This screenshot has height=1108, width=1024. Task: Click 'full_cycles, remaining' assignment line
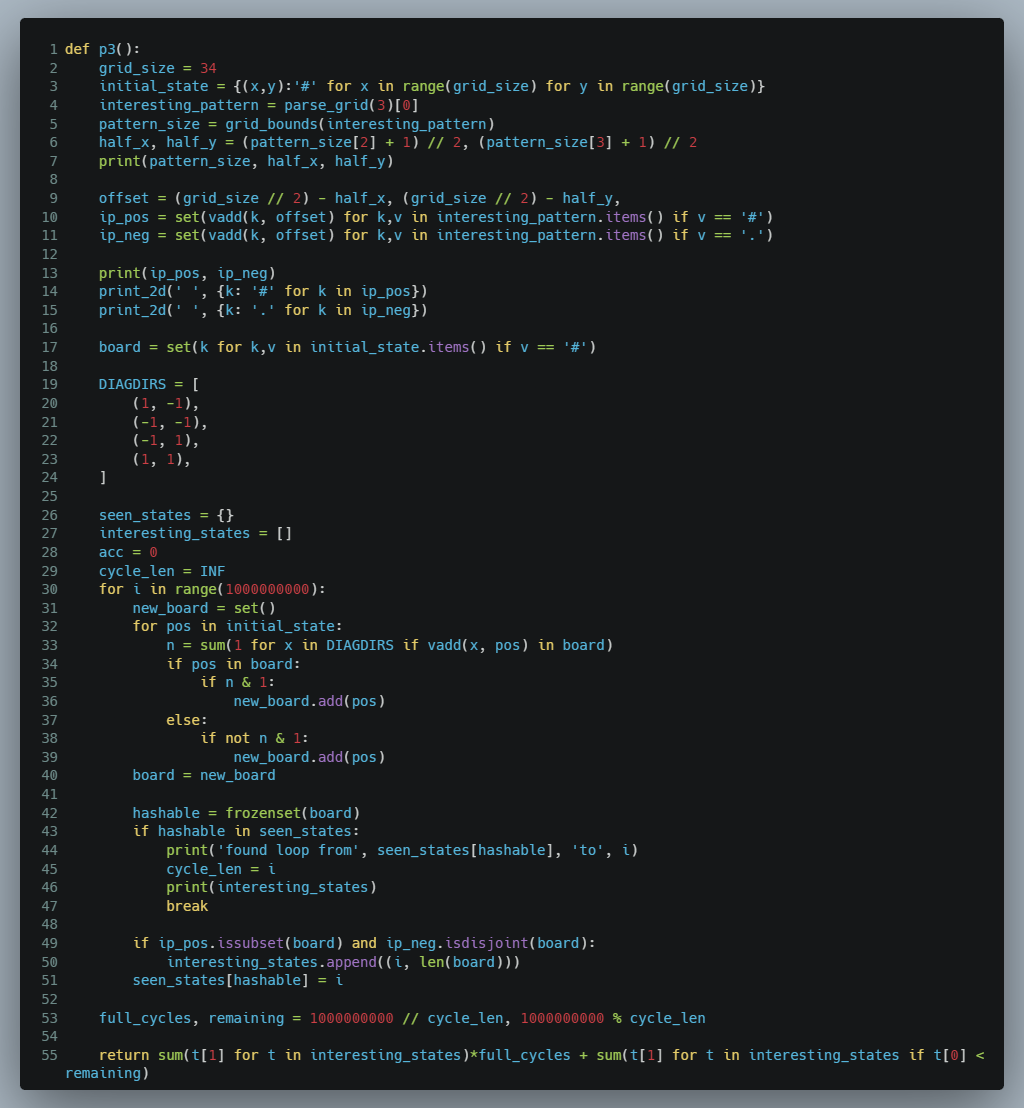coord(402,1018)
